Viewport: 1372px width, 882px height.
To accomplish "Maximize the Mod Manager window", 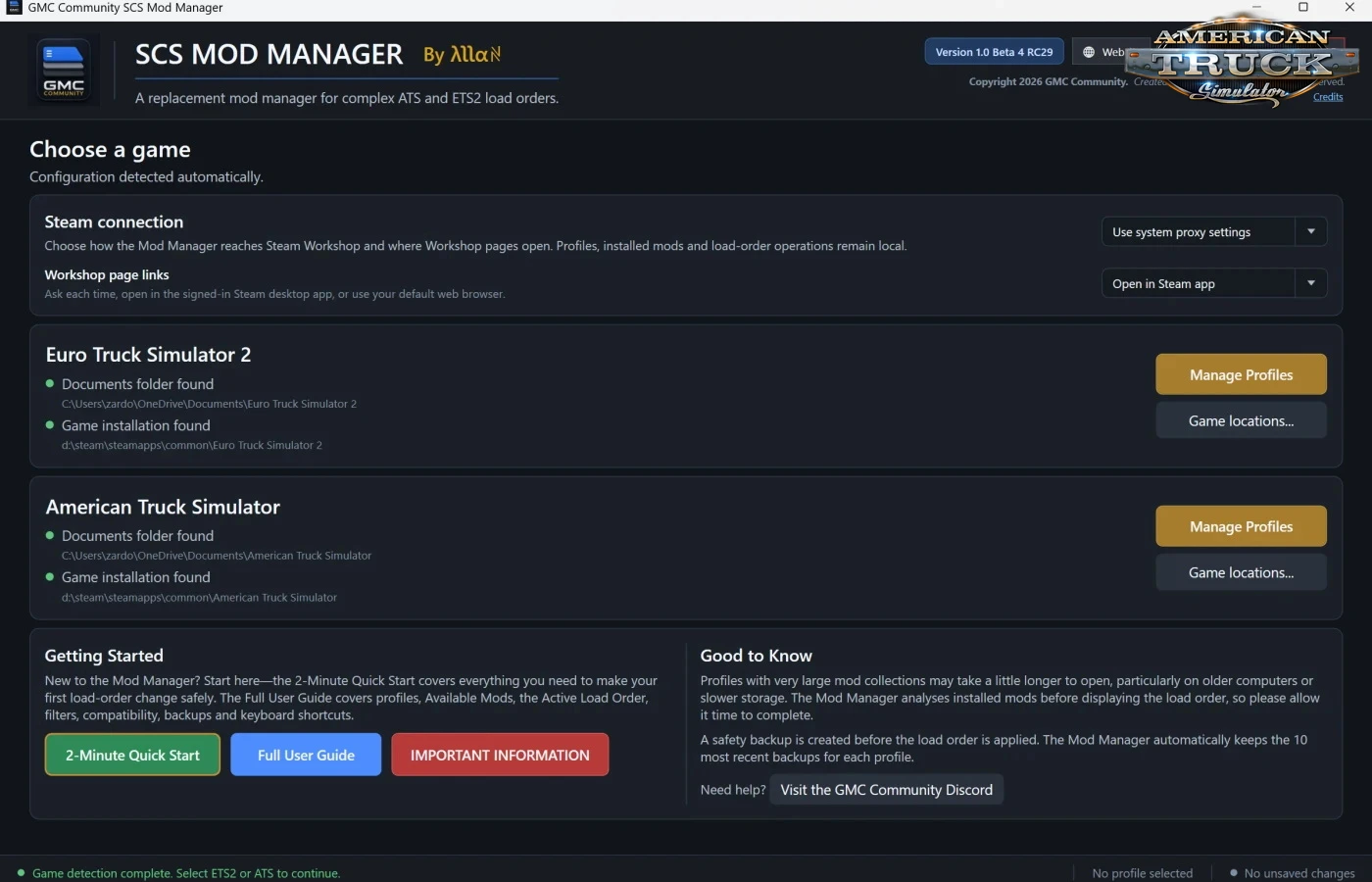I will 1303,8.
